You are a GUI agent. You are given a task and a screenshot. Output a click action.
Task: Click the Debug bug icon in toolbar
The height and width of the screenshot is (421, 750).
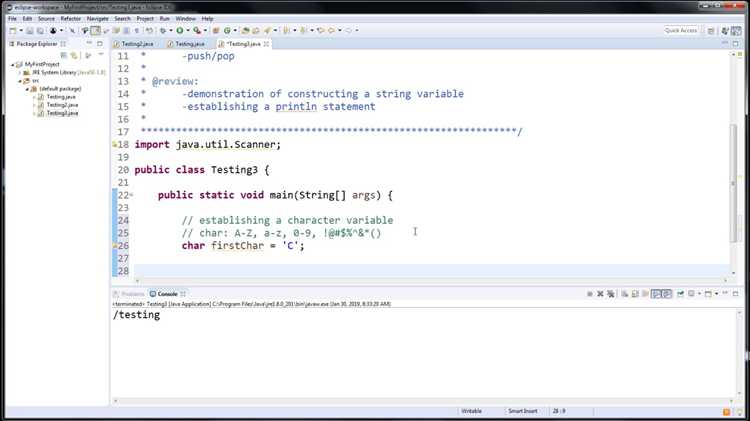[x=163, y=31]
